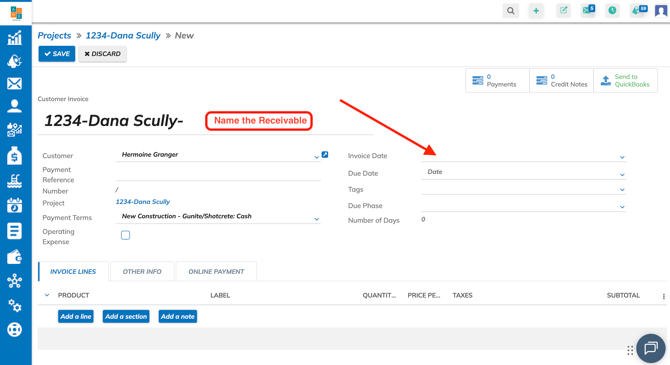Open the wallet sidebar icon
Image resolution: width=670 pixels, height=365 pixels.
click(15, 256)
